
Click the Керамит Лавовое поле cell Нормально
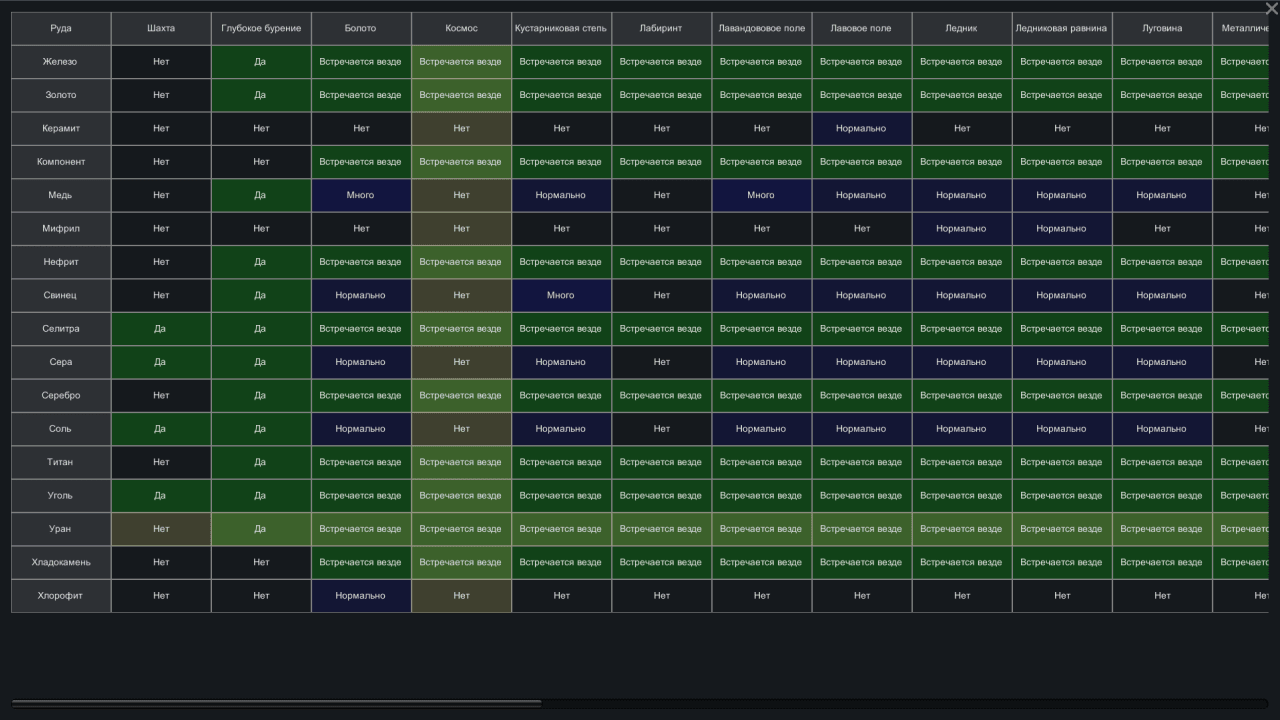point(861,128)
